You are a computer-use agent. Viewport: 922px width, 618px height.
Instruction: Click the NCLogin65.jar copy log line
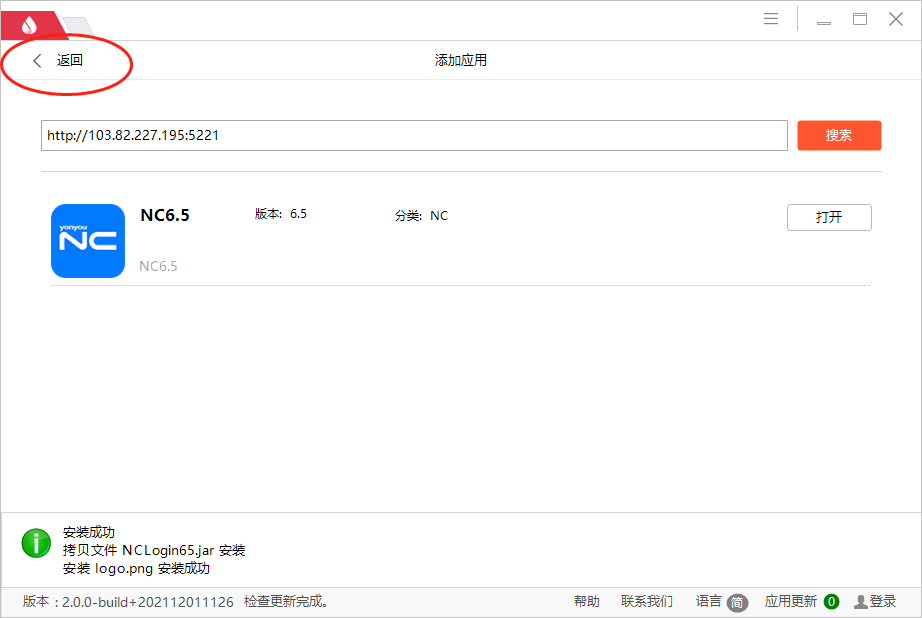coord(154,550)
